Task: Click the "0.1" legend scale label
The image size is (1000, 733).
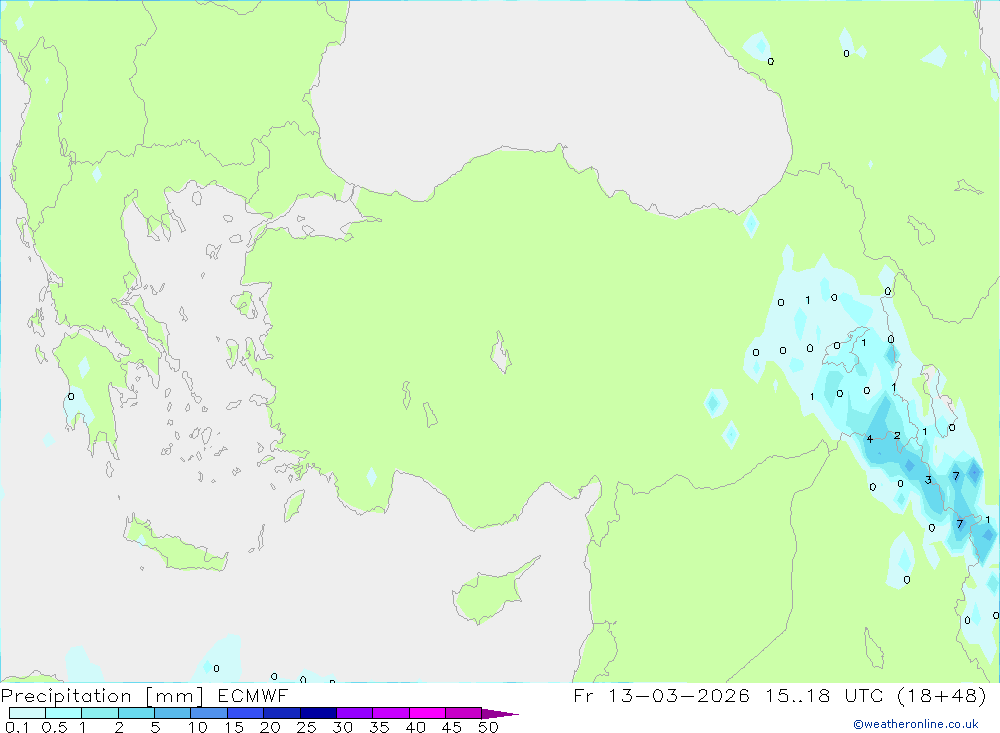Action: [x=17, y=727]
